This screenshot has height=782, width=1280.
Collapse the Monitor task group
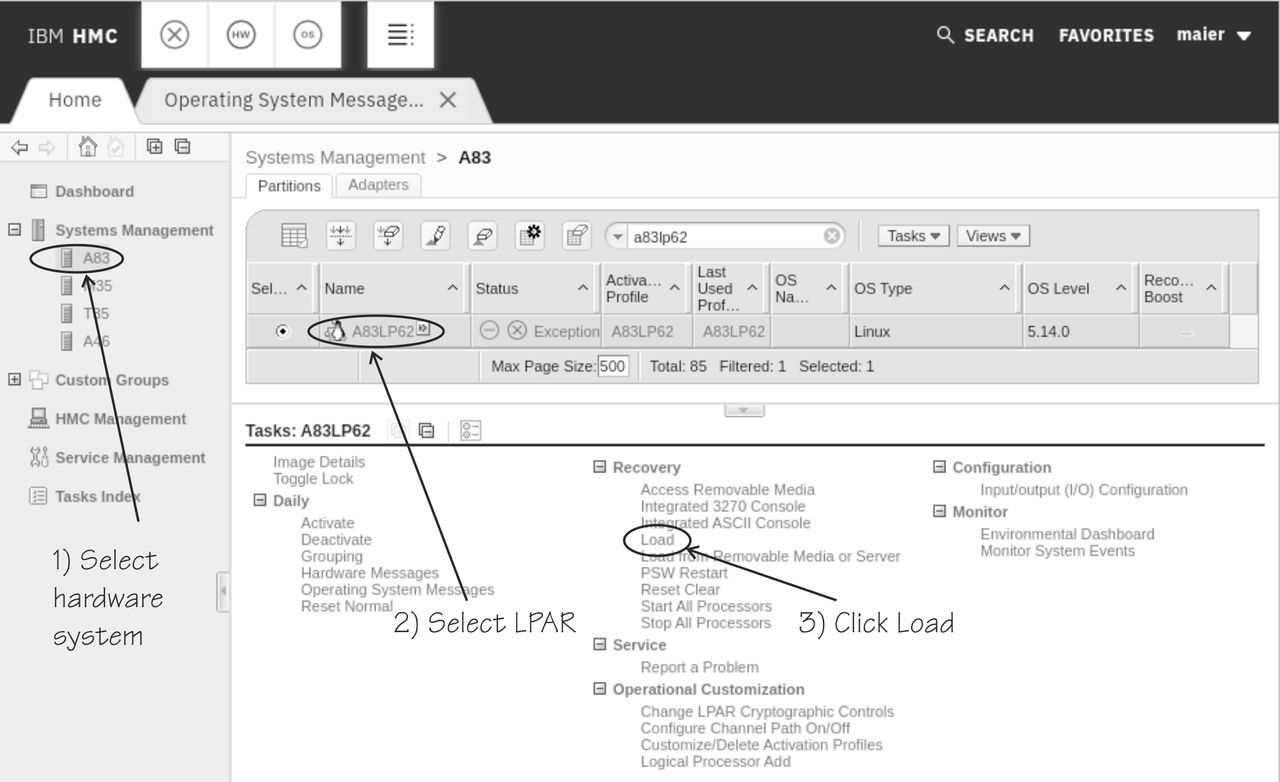[939, 511]
